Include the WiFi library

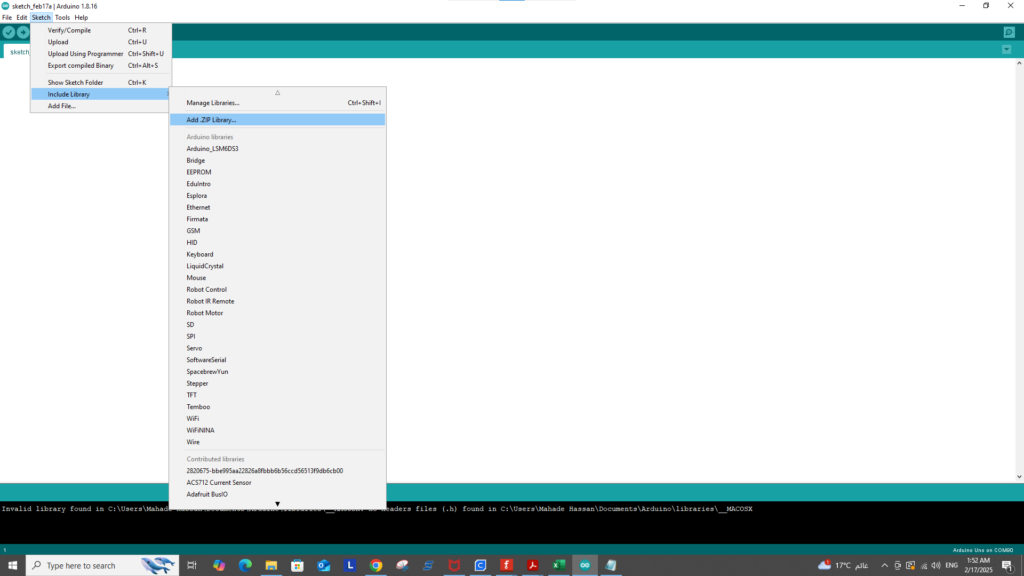pos(278,419)
